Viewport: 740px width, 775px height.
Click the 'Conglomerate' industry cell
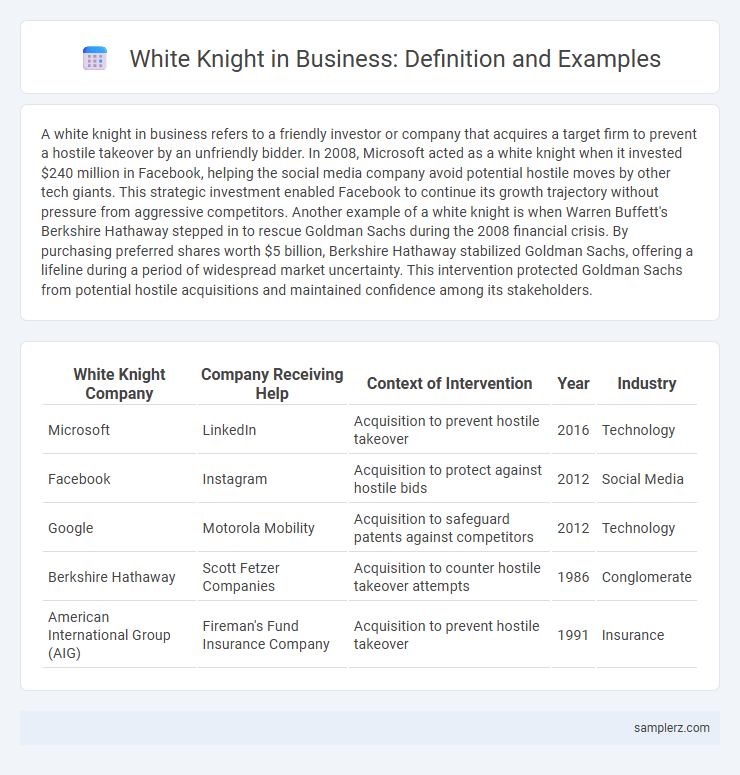[647, 577]
